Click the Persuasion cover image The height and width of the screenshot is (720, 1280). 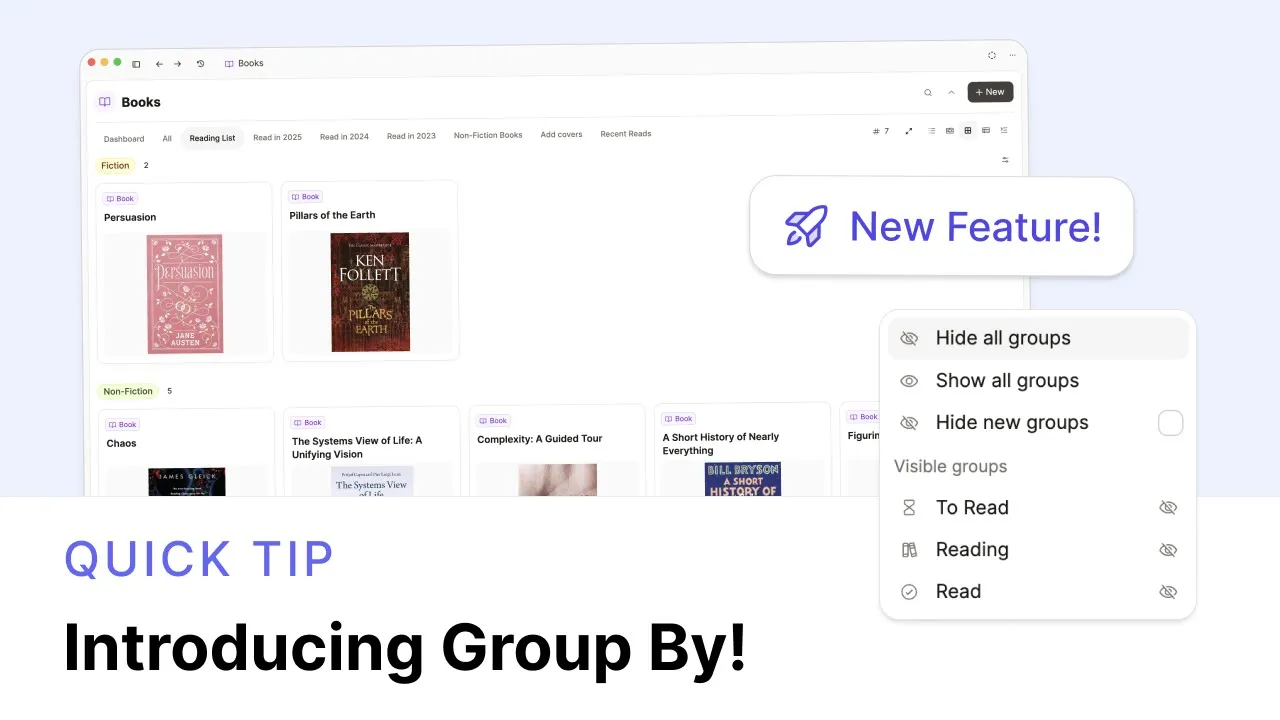[x=185, y=294]
